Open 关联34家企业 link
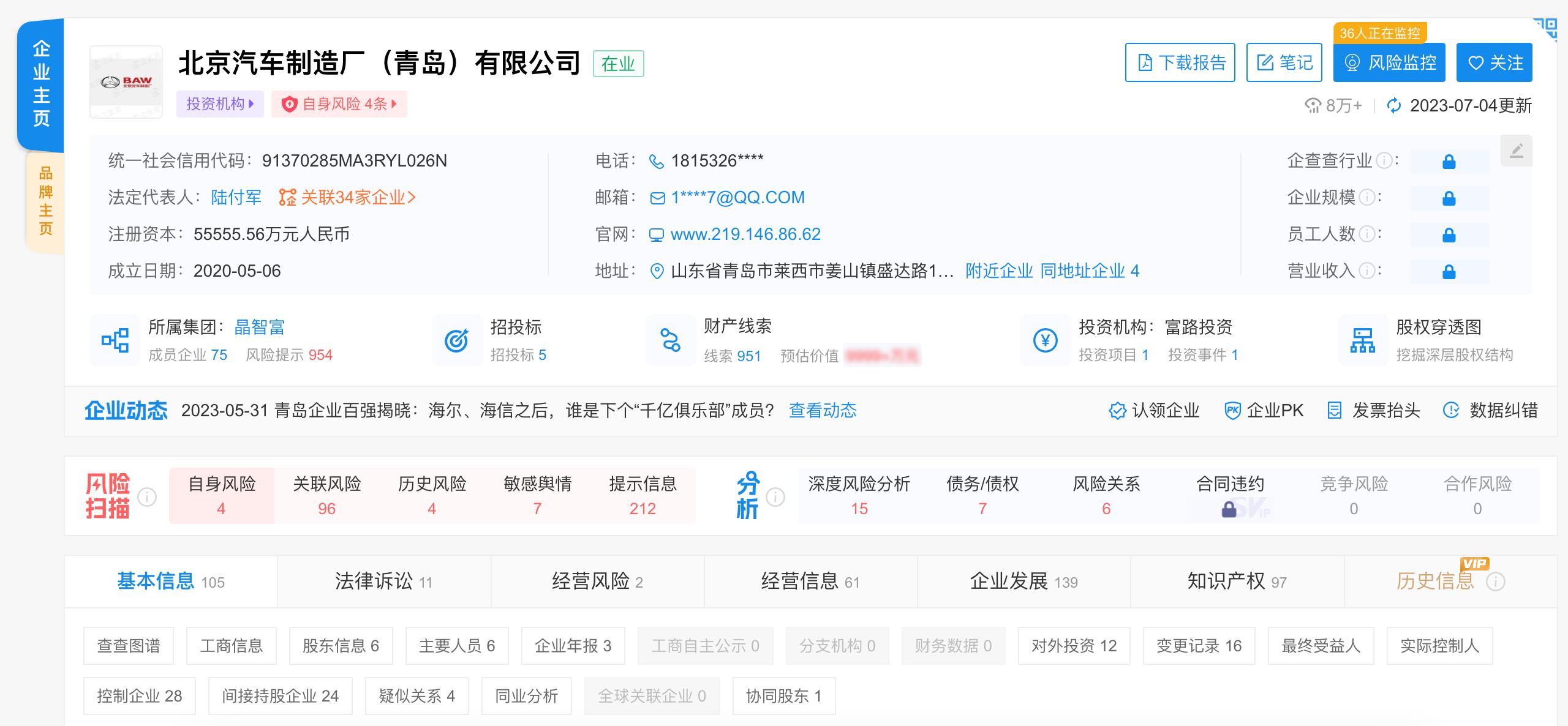 [347, 198]
